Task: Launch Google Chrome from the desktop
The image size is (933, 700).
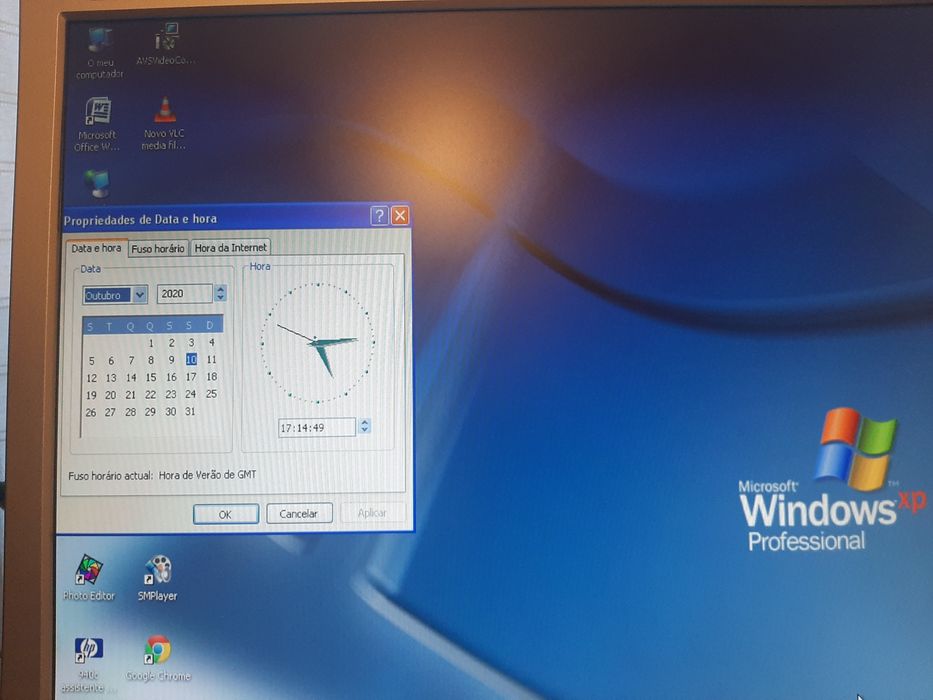Action: [158, 658]
